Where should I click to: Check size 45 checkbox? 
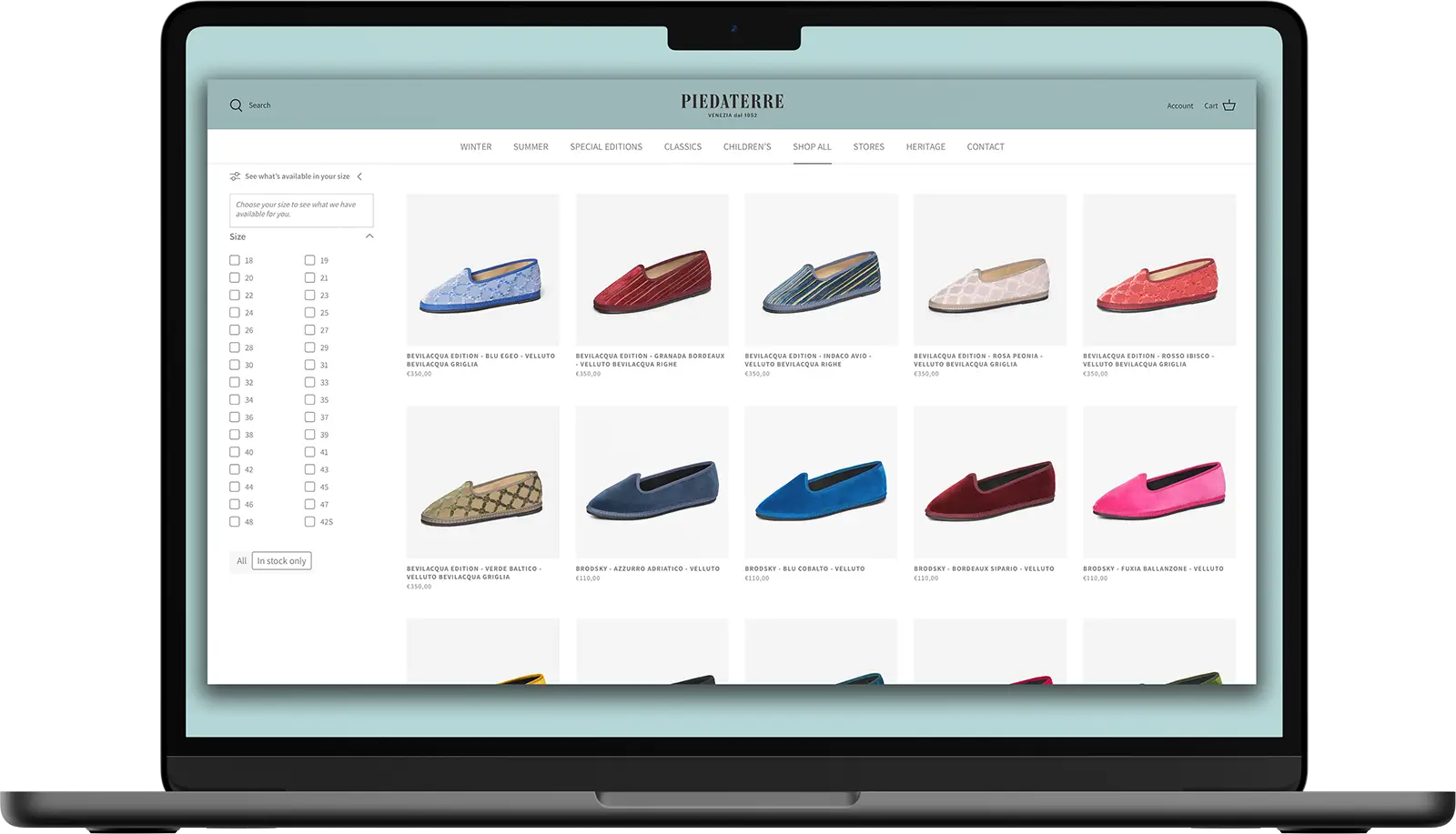click(x=309, y=487)
